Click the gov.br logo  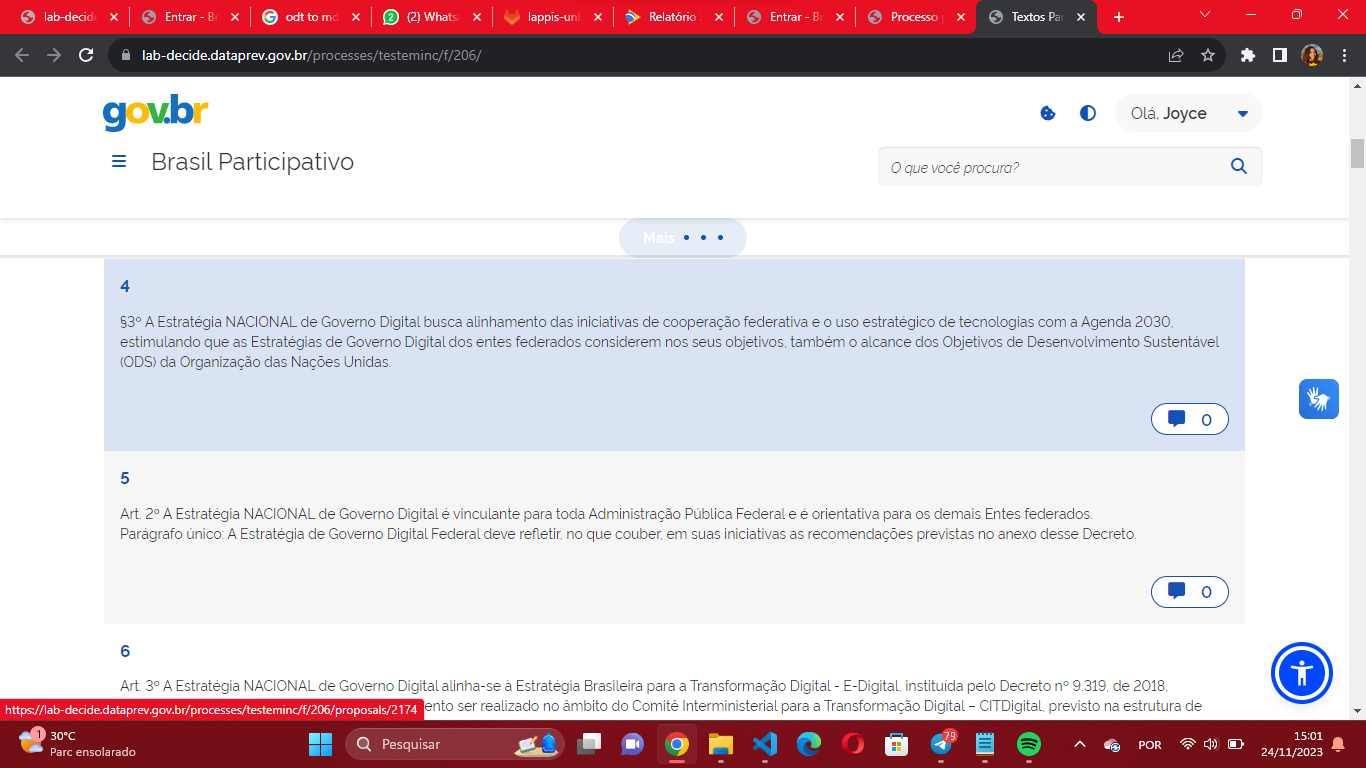155,113
